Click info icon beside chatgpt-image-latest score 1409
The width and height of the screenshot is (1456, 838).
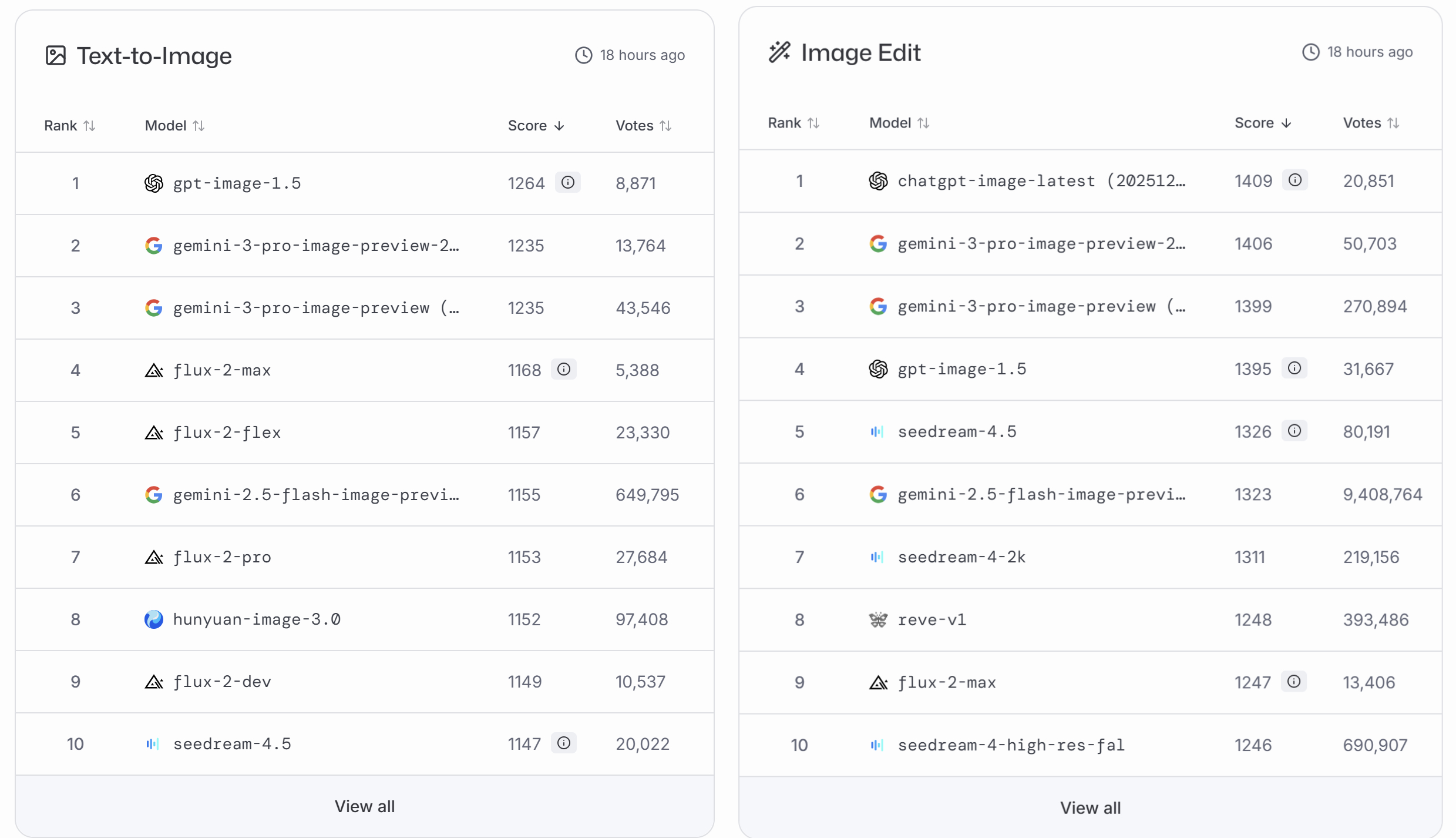pos(1294,180)
